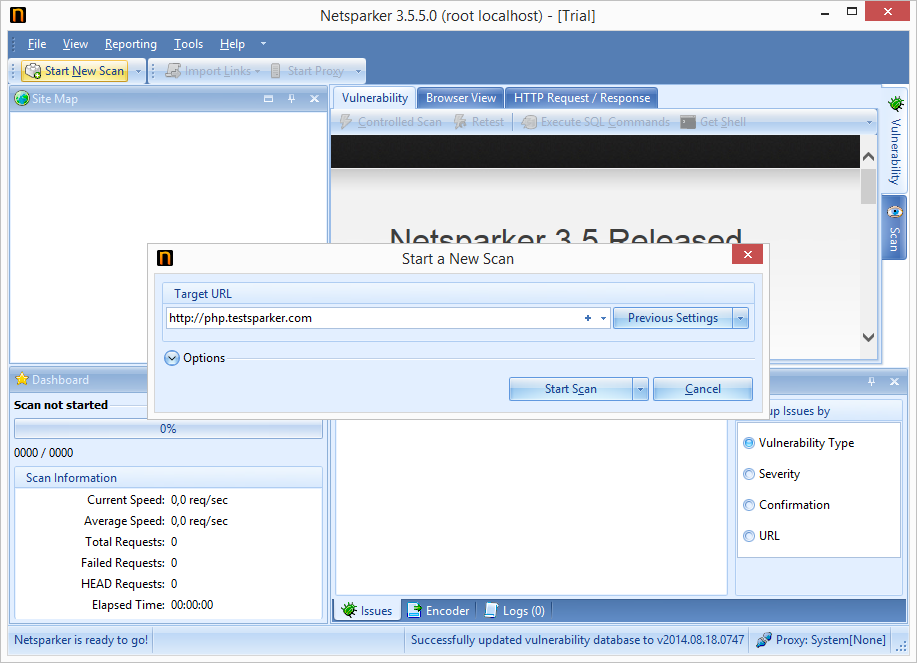
Task: Click 'Successfully updated vulnerability database' status text
Action: tap(577, 640)
